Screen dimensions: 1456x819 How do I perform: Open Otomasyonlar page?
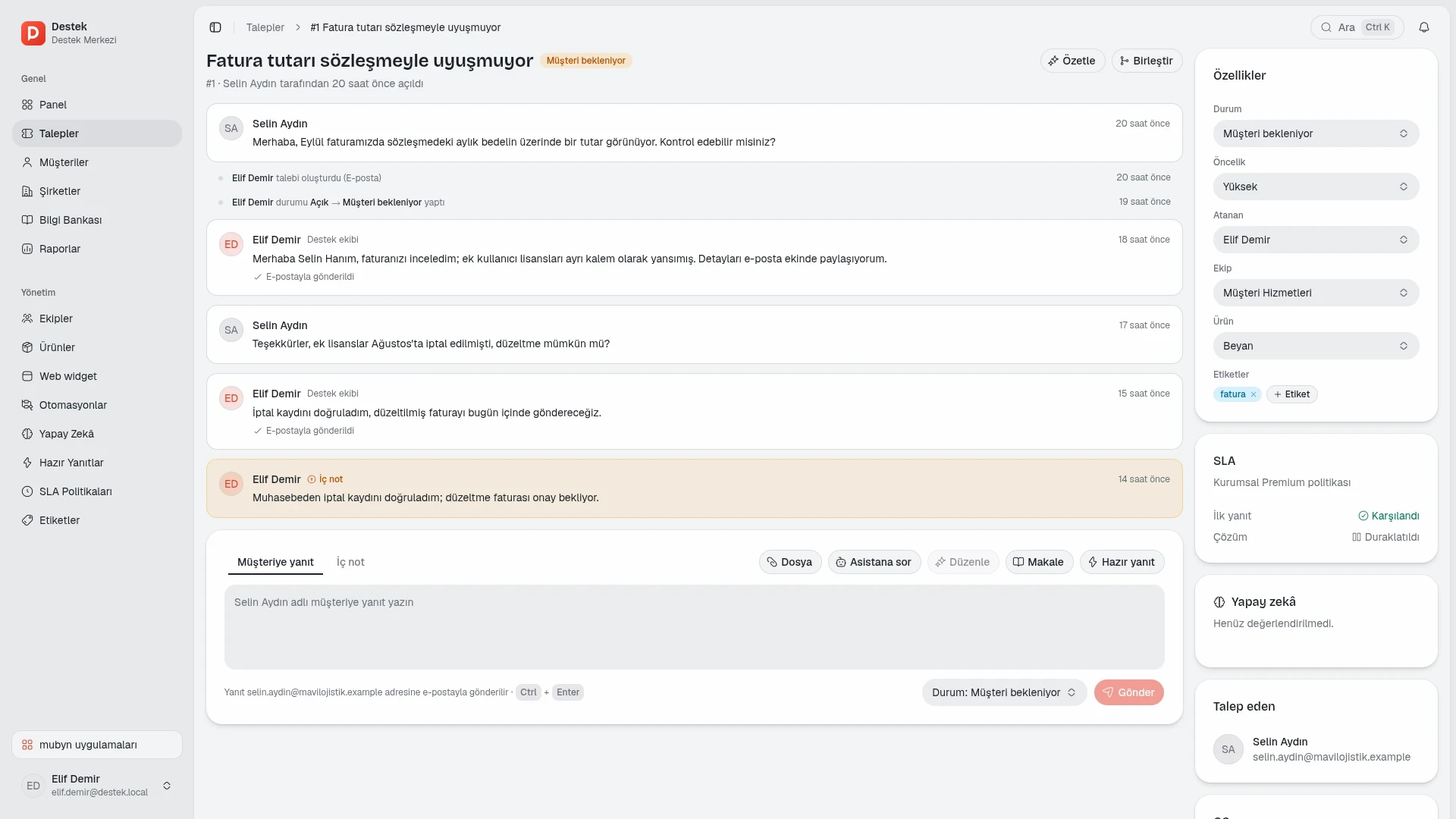tap(97, 405)
